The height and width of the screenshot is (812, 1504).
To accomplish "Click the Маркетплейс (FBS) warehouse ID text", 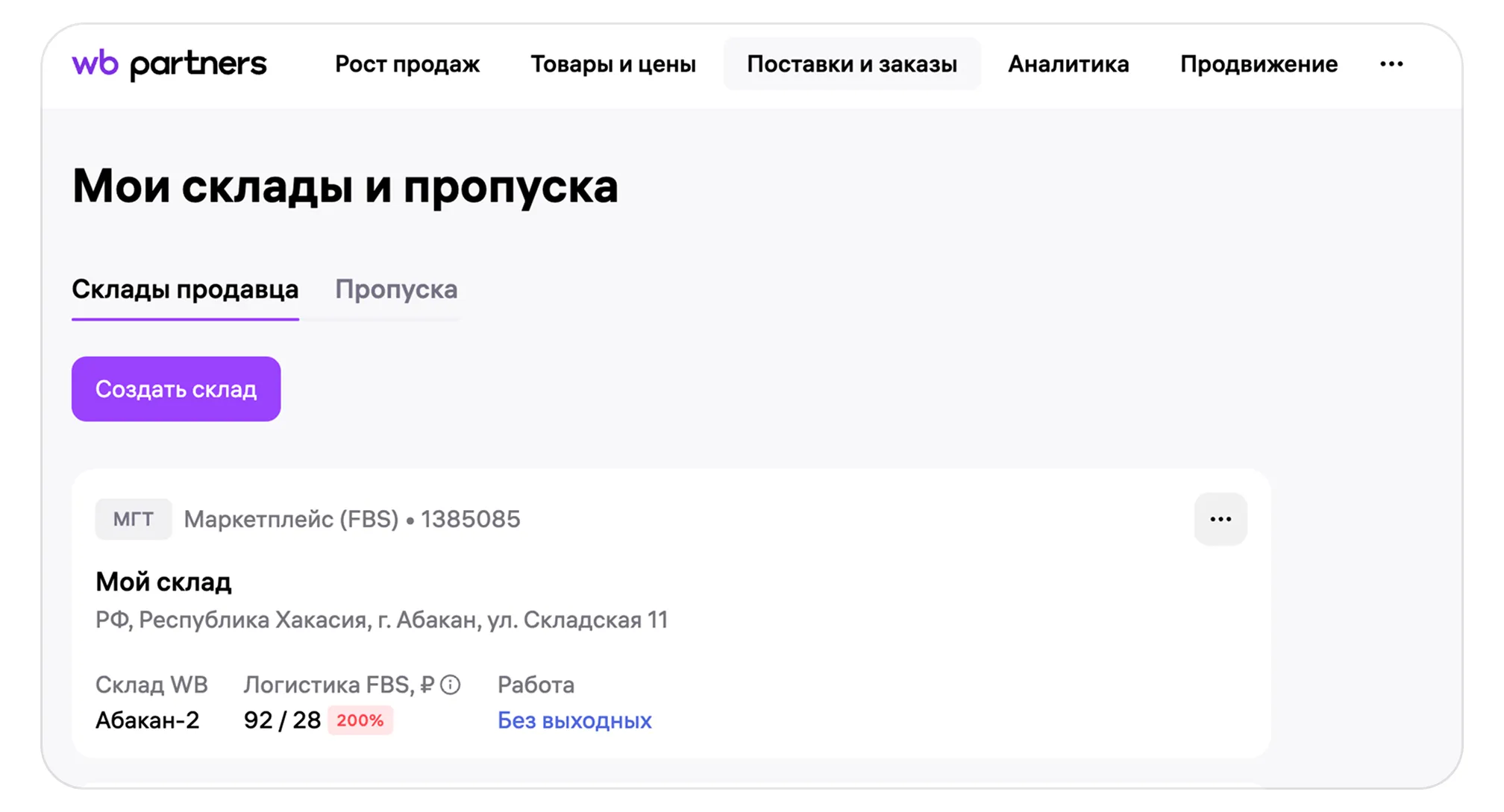I will point(352,519).
